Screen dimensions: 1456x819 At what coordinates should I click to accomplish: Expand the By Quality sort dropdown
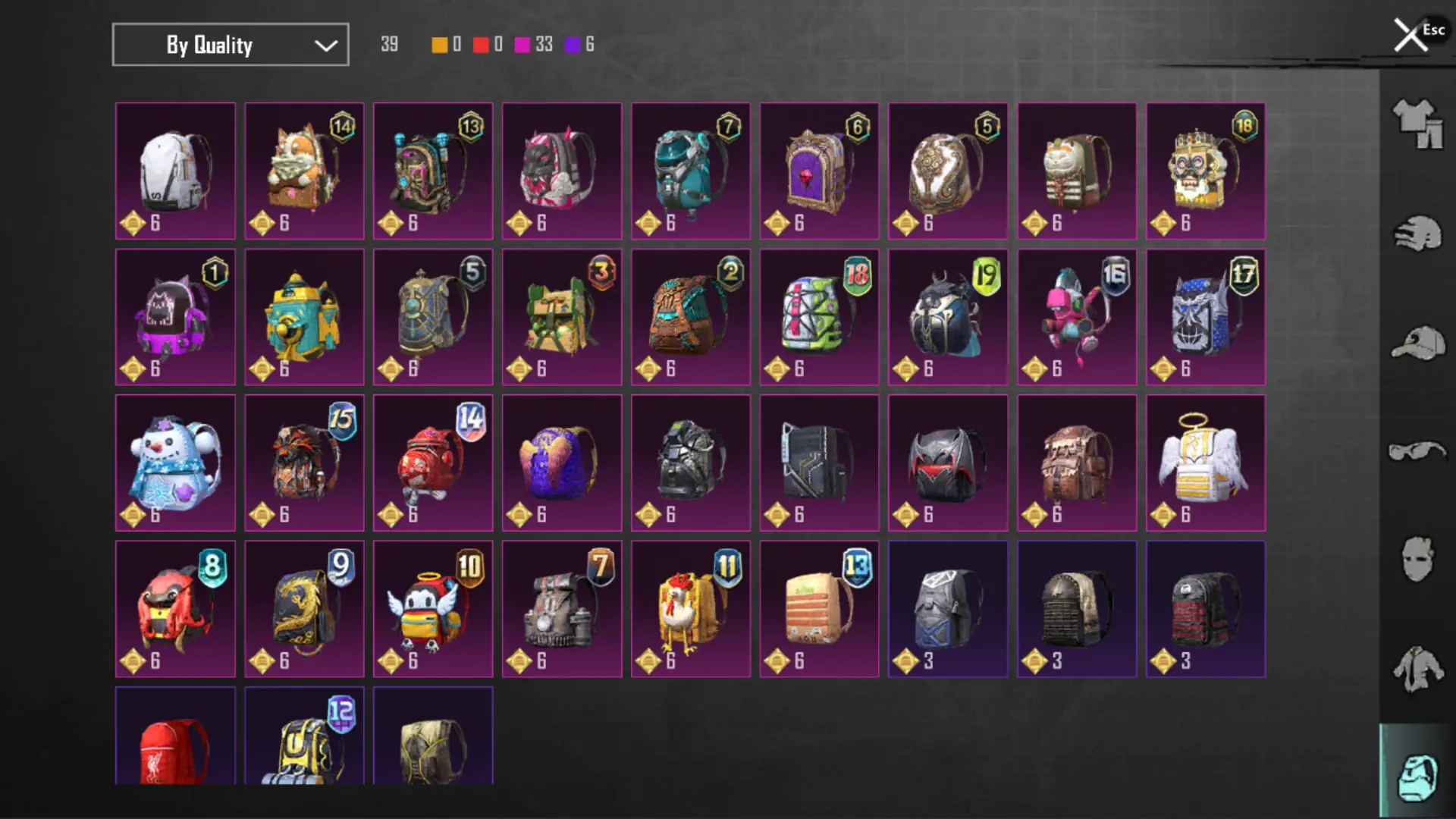pyautogui.click(x=231, y=45)
